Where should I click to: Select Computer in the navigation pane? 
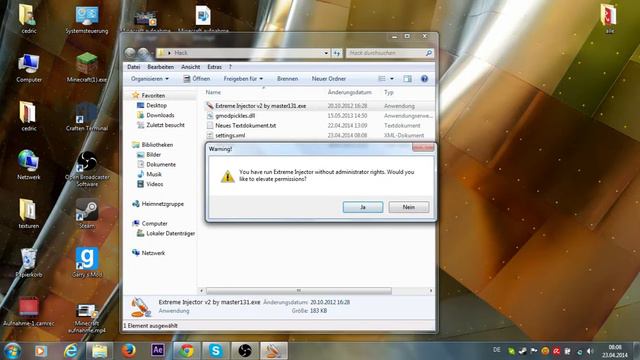(x=154, y=224)
